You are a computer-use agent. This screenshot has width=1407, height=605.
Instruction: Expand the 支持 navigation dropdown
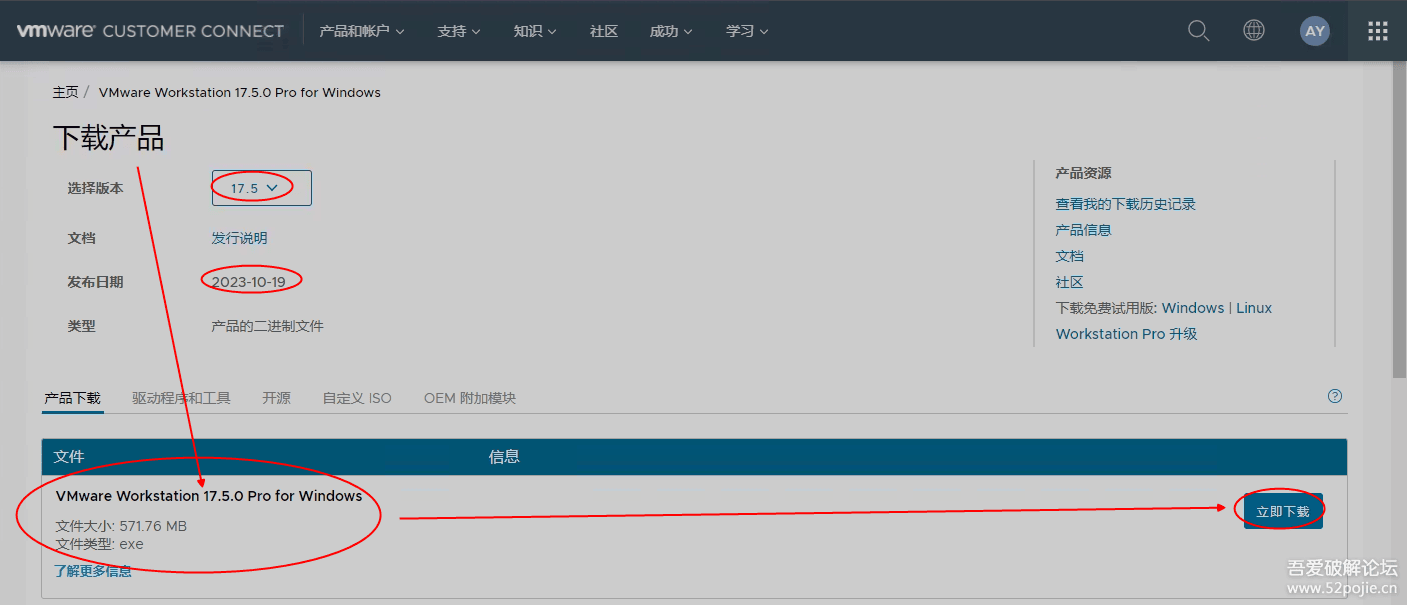tap(458, 31)
